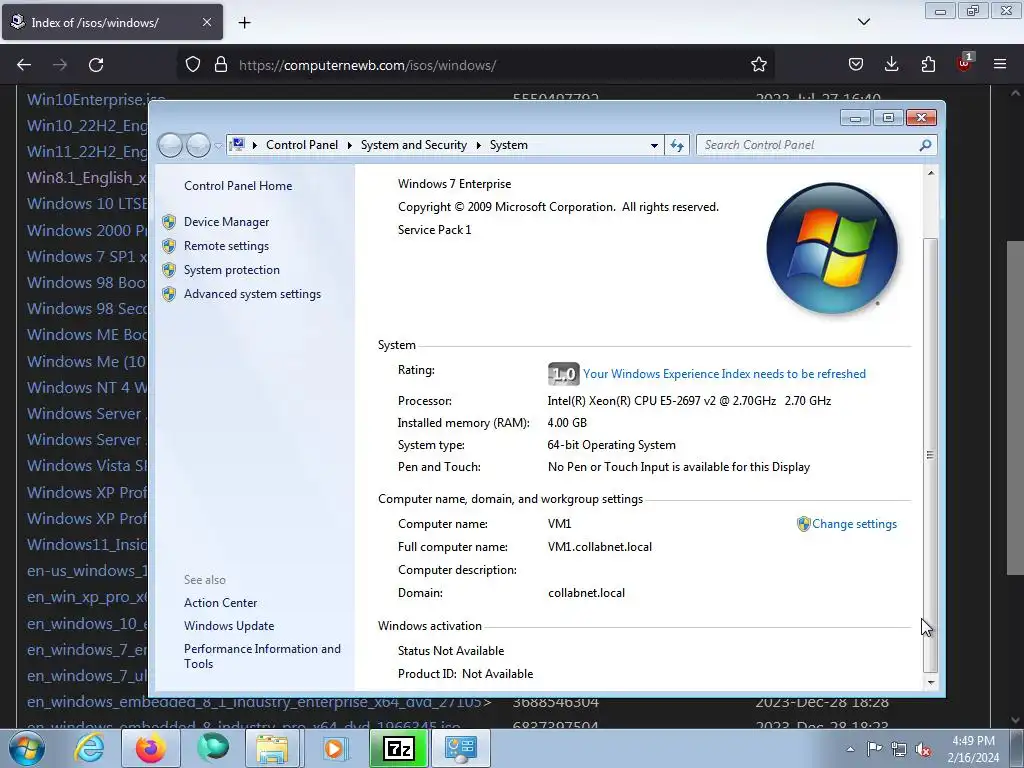Open Pocket save icon in Firefox
Viewport: 1024px width, 768px height.
pos(856,64)
